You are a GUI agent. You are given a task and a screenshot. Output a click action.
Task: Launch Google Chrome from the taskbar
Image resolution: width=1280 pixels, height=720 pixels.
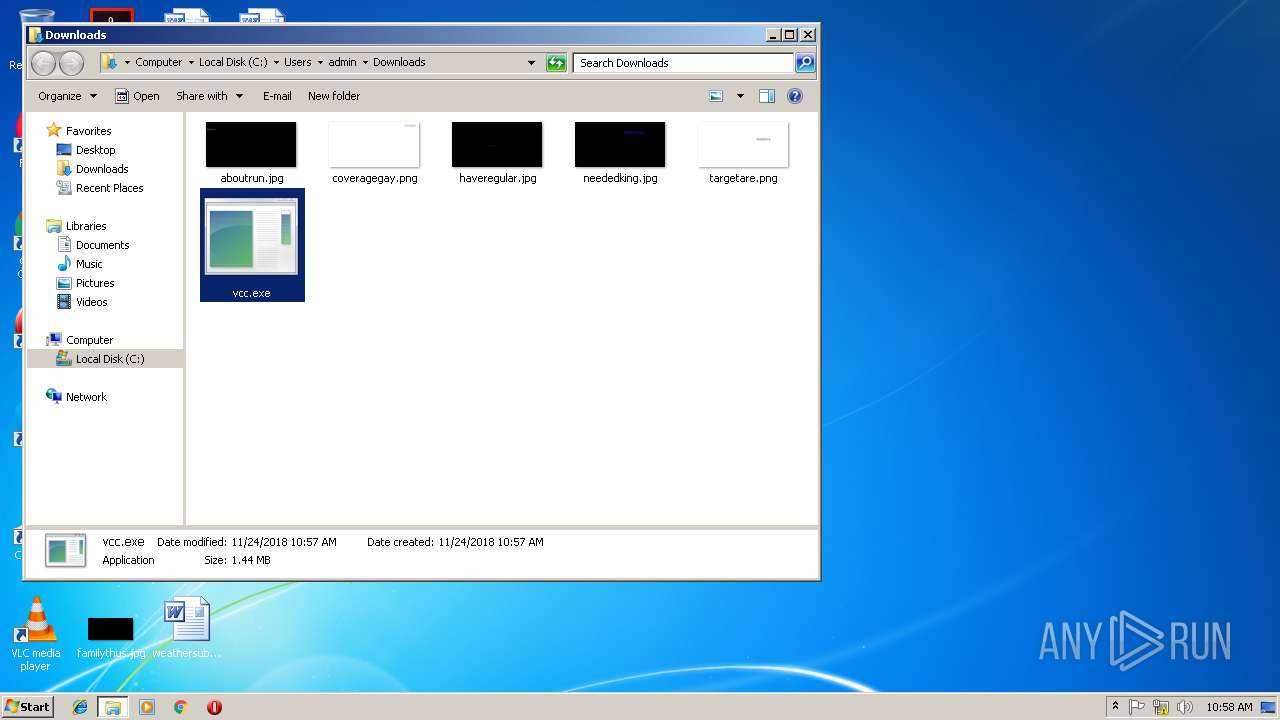click(180, 707)
